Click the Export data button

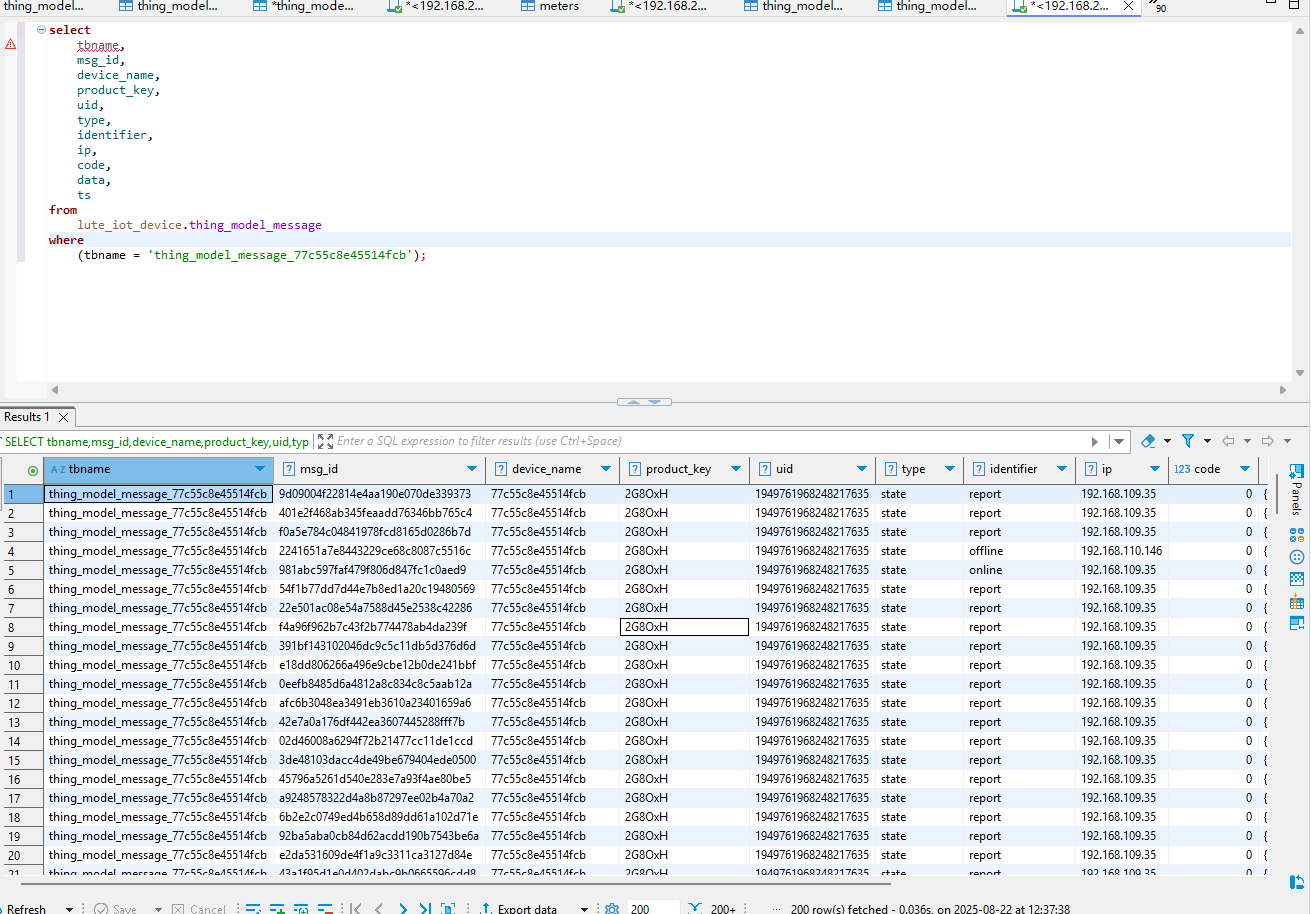click(x=526, y=909)
